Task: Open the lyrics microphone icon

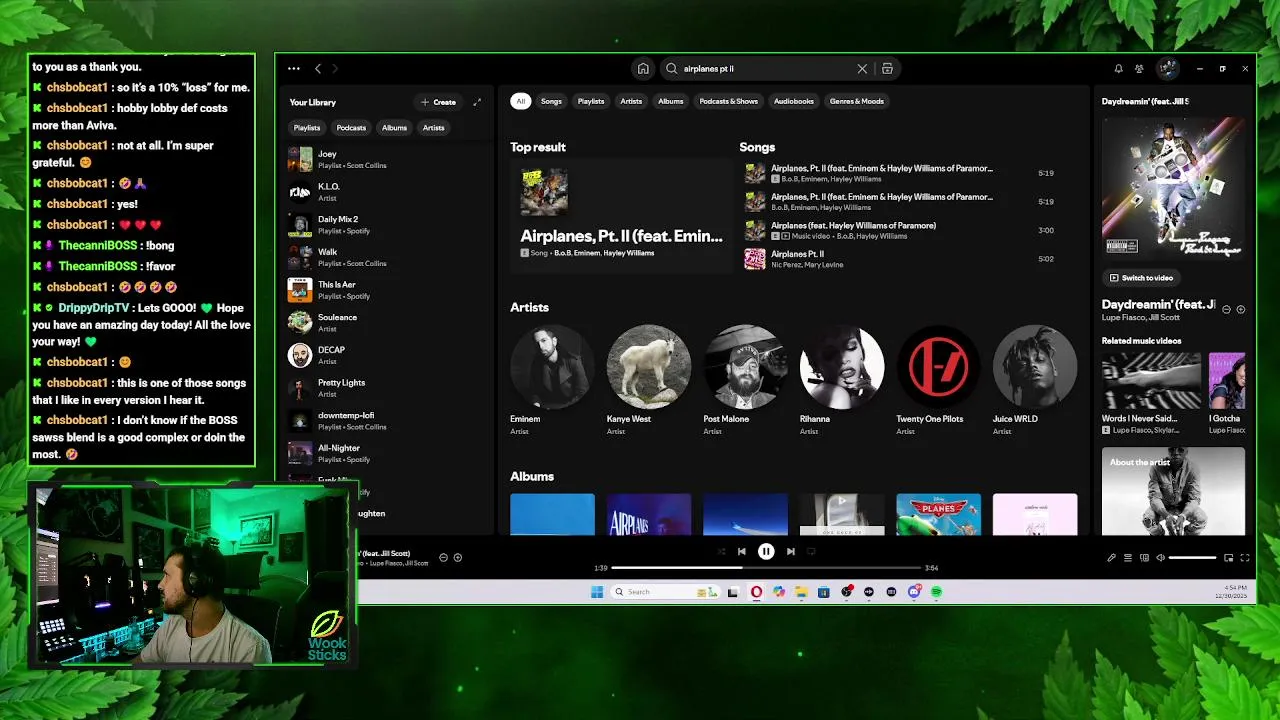Action: coord(1111,558)
